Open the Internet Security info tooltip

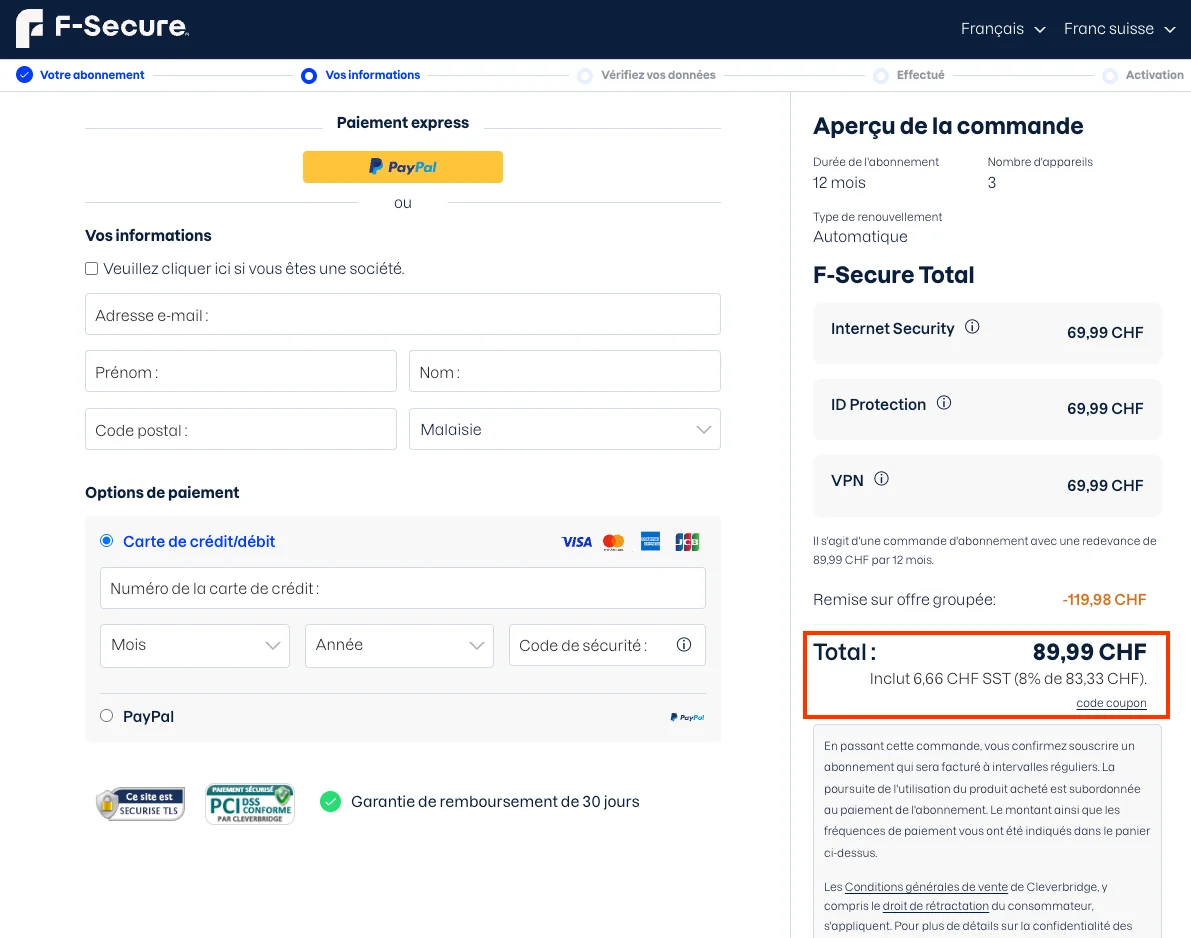(972, 326)
